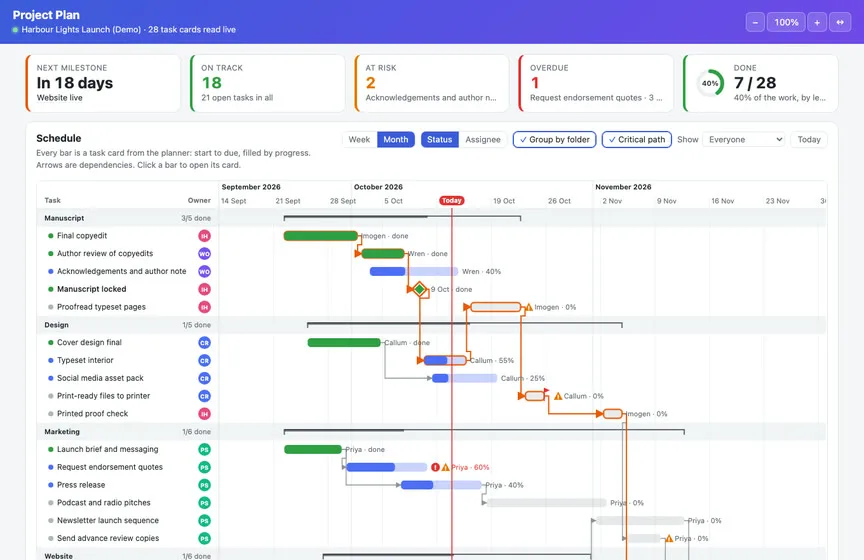
Task: Open the Launch brief and messaging green bar
Action: click(x=313, y=450)
